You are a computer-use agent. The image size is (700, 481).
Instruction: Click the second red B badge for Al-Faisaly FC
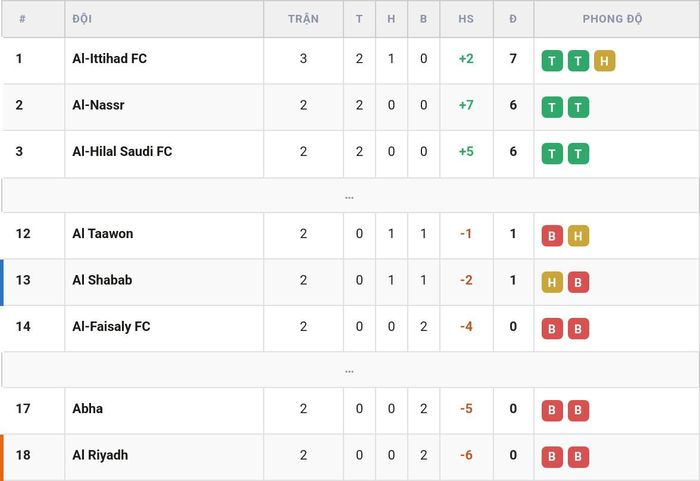point(578,329)
